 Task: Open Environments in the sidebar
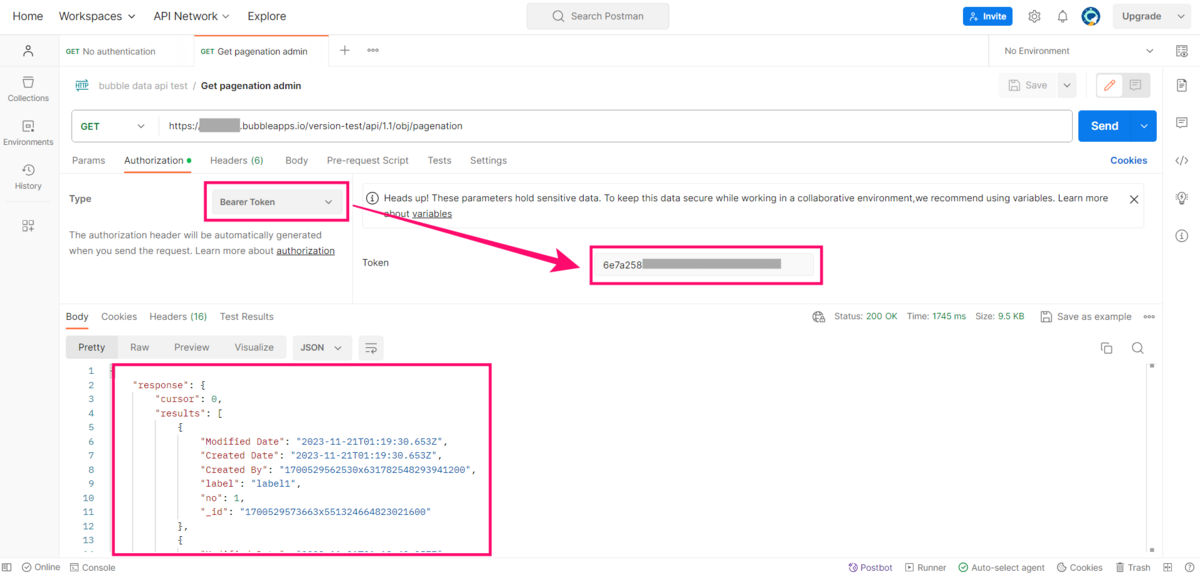click(x=28, y=133)
